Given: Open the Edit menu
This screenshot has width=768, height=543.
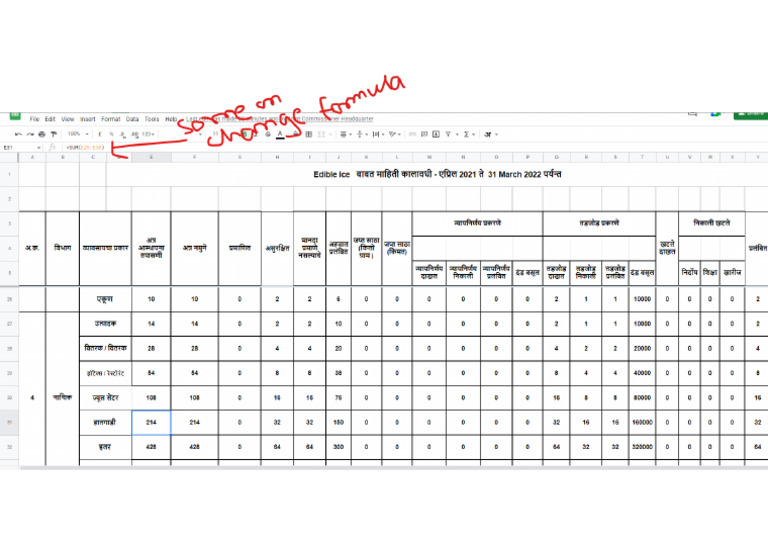Looking at the screenshot, I should (x=50, y=119).
